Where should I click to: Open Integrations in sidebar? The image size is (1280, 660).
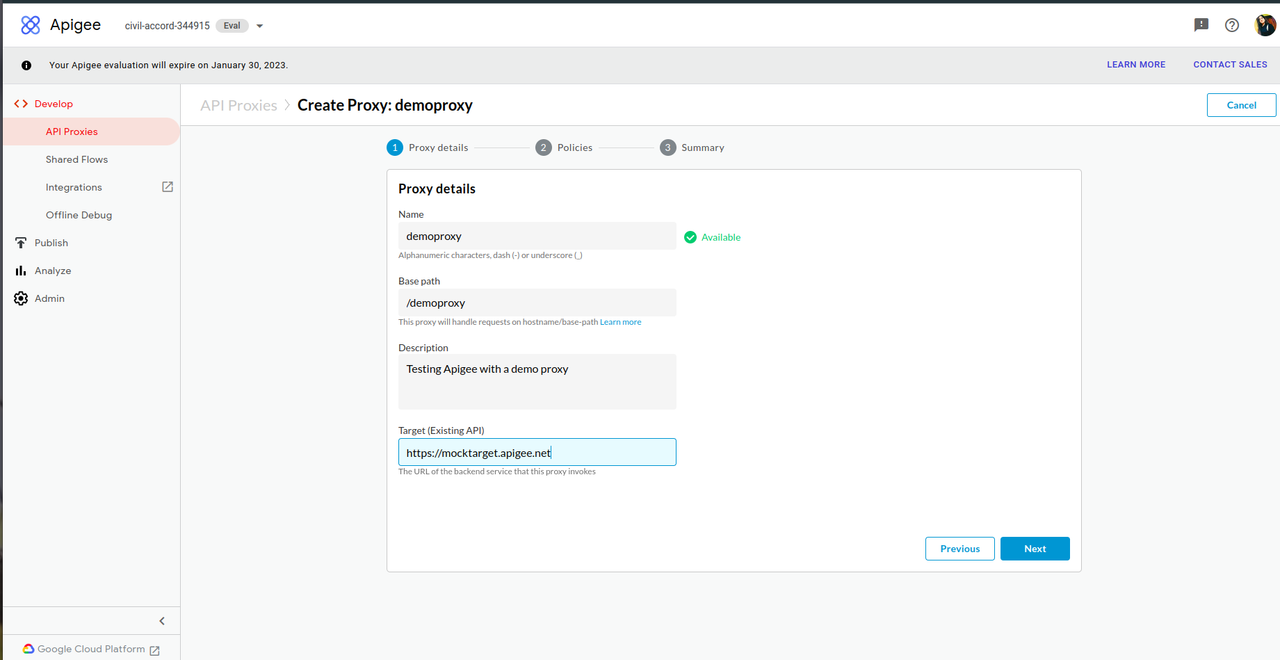coord(74,187)
